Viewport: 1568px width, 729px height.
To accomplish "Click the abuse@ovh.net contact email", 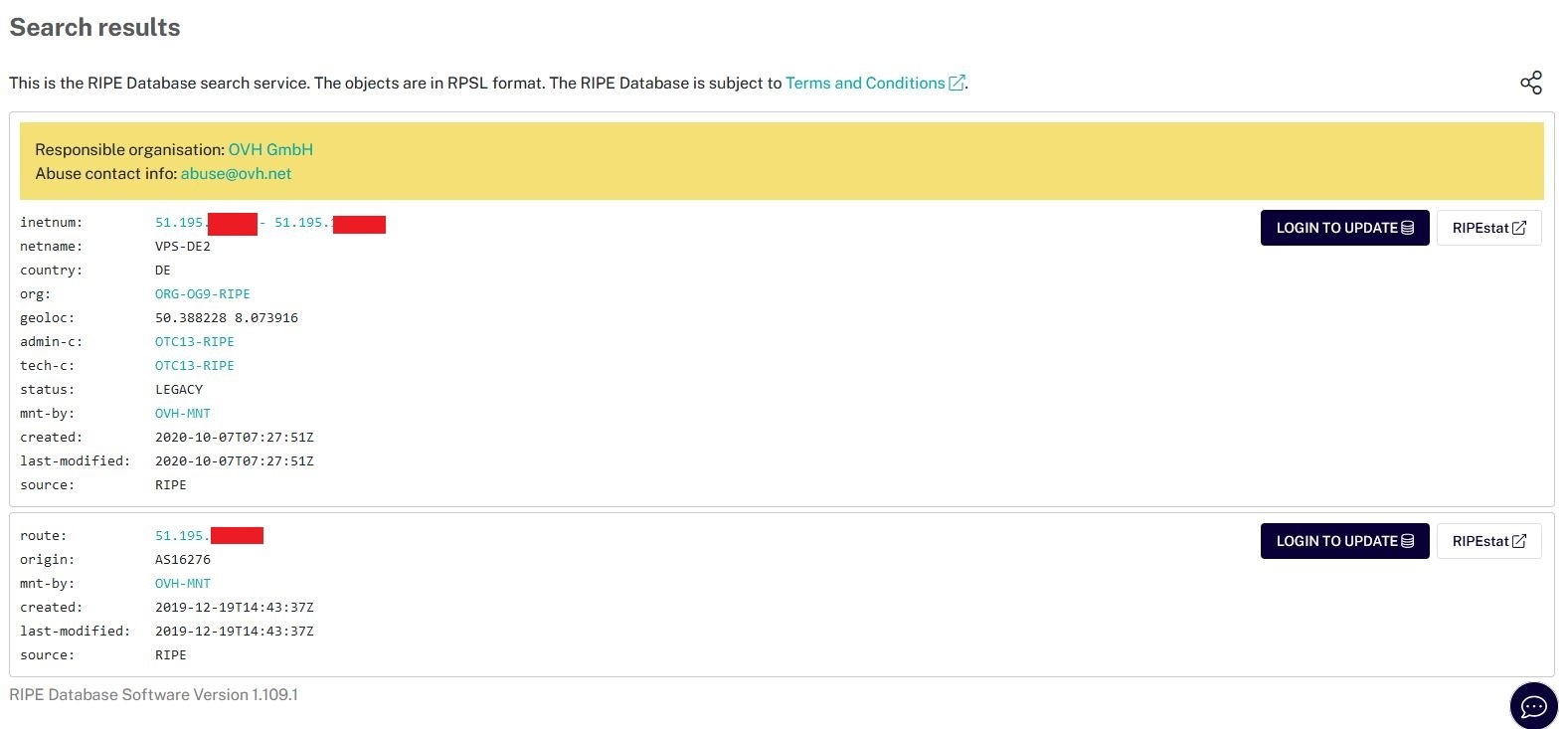I will tap(236, 173).
